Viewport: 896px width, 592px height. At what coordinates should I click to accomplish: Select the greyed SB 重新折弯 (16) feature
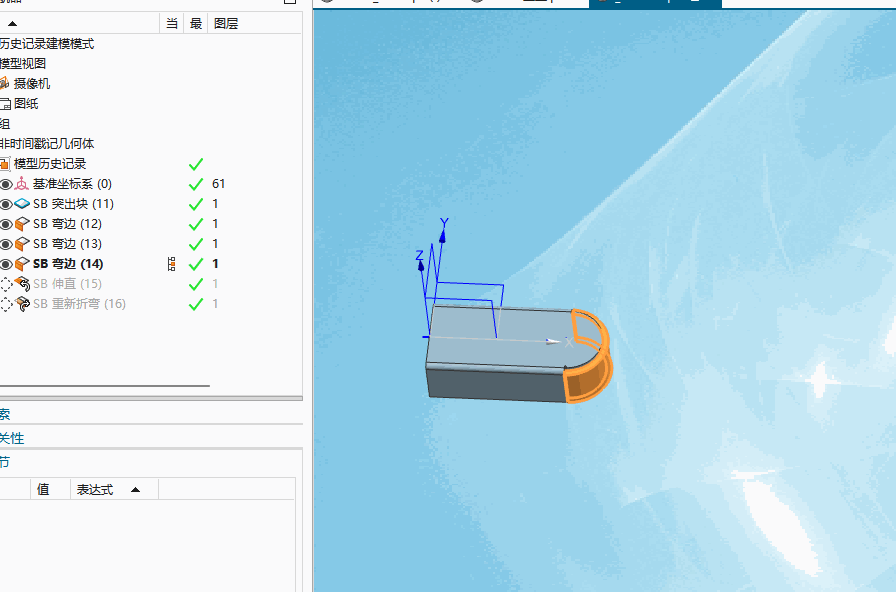tap(79, 304)
